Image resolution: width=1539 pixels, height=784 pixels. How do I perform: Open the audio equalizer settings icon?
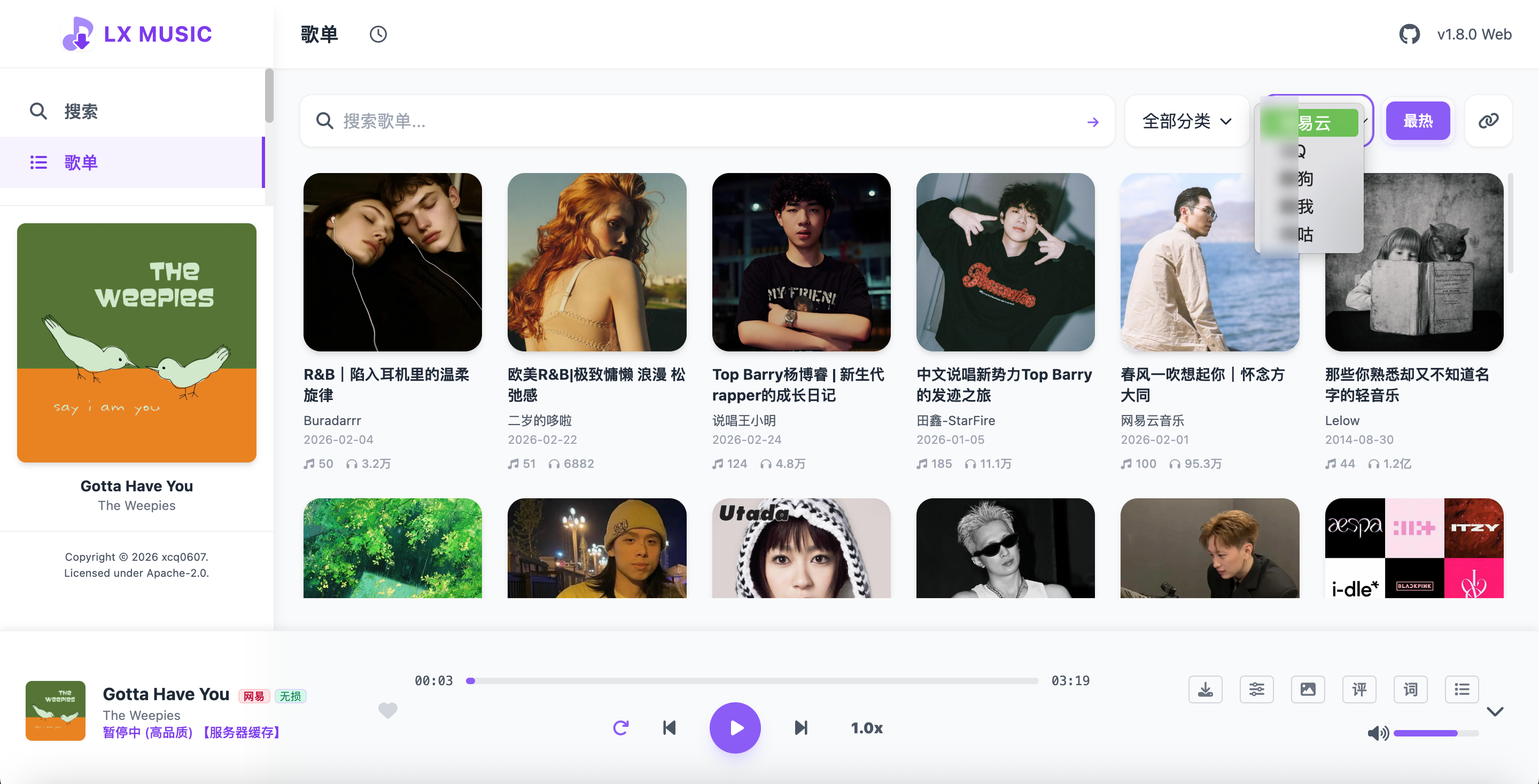coord(1256,689)
